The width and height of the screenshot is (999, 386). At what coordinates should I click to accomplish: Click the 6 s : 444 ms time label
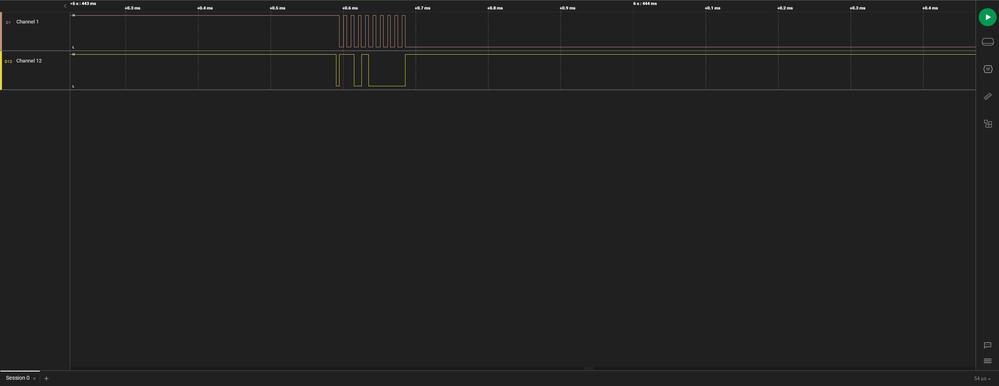pos(645,3)
